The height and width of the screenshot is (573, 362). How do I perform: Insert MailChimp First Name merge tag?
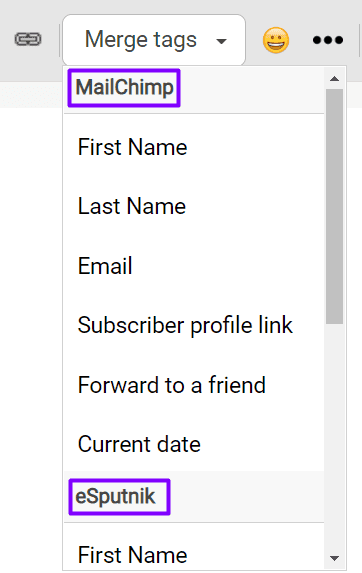coord(194,147)
